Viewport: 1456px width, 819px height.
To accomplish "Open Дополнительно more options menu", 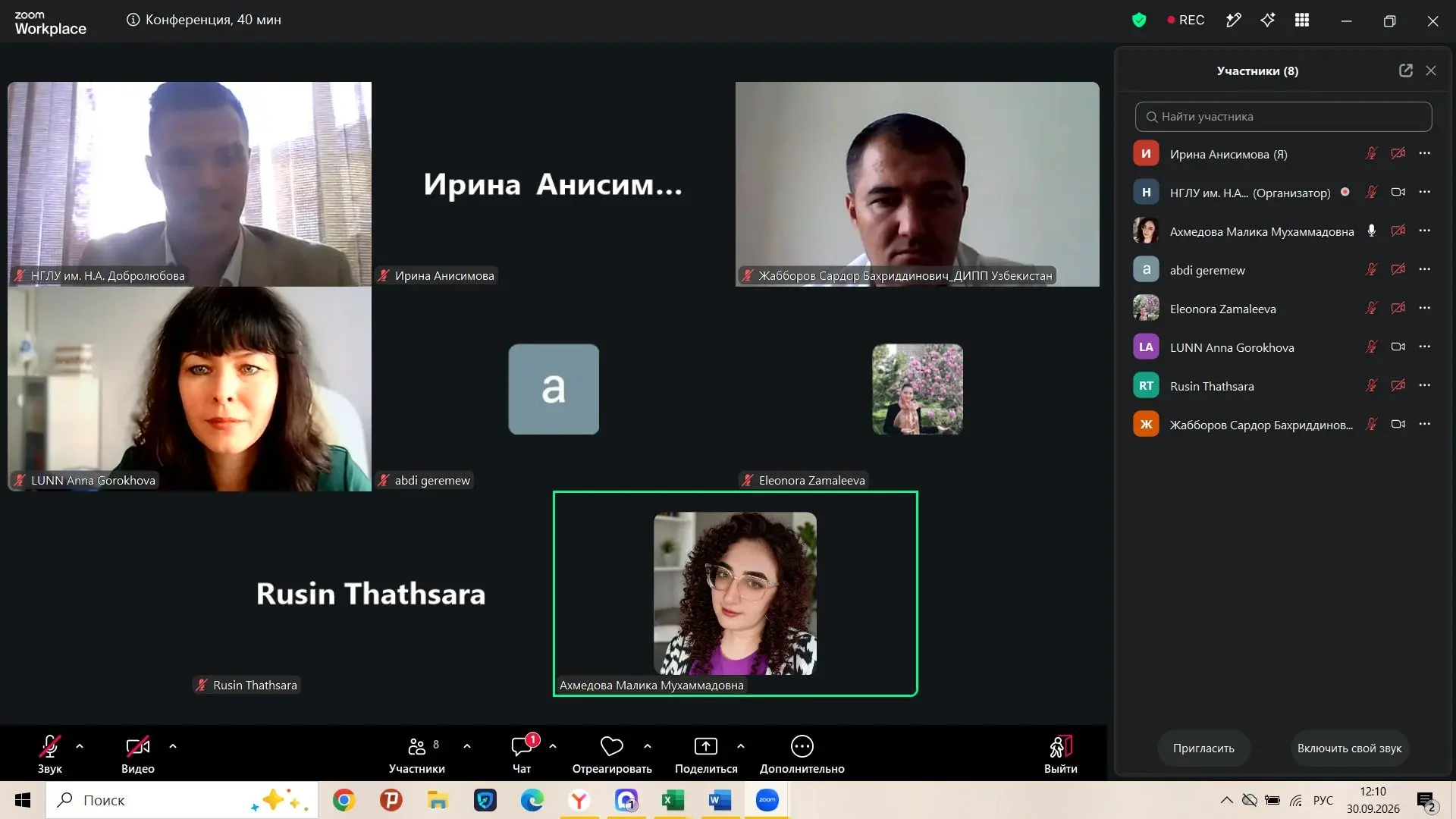I will coord(802,754).
